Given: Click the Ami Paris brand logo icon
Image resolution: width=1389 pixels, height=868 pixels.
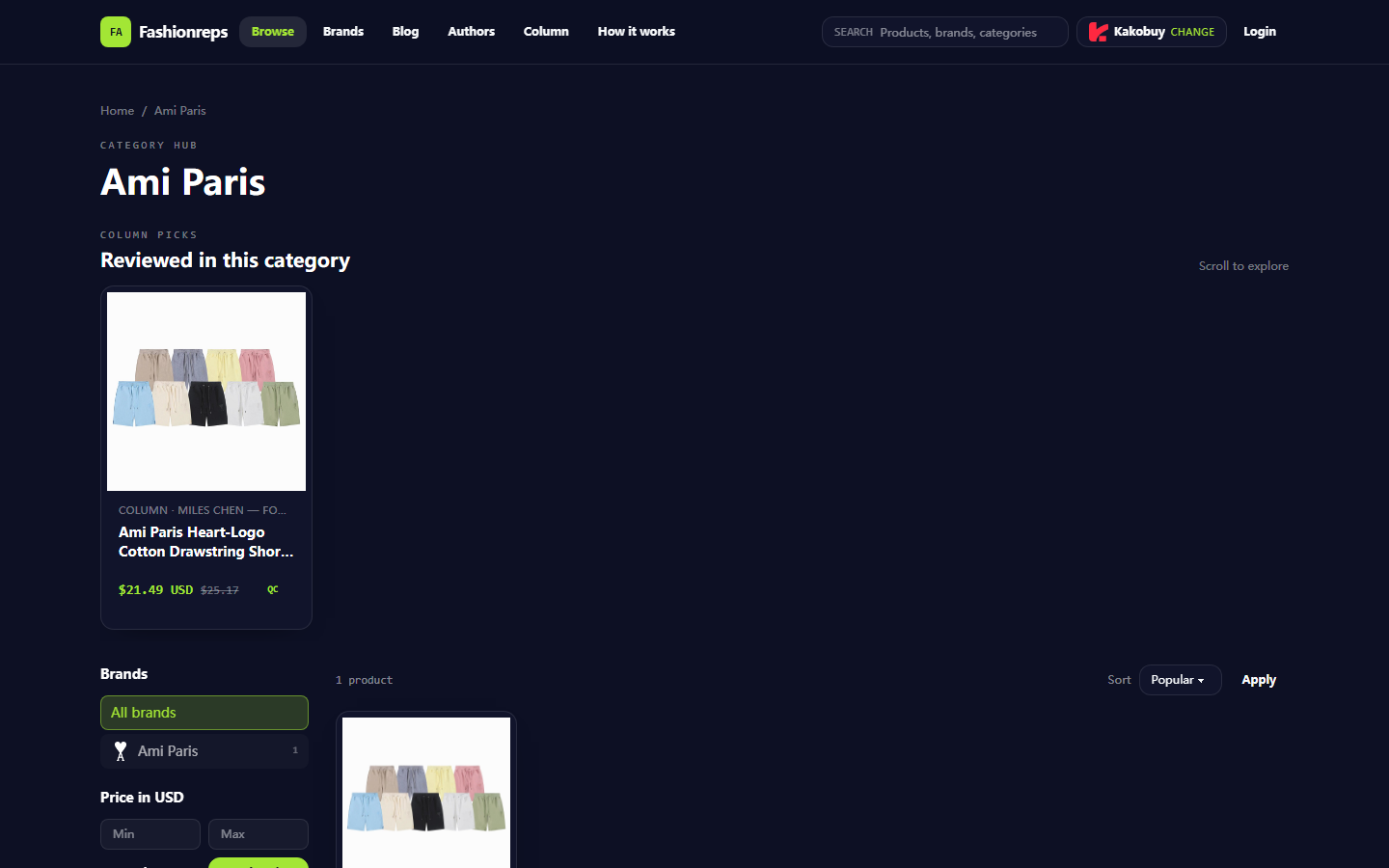Looking at the screenshot, I should pos(121,751).
